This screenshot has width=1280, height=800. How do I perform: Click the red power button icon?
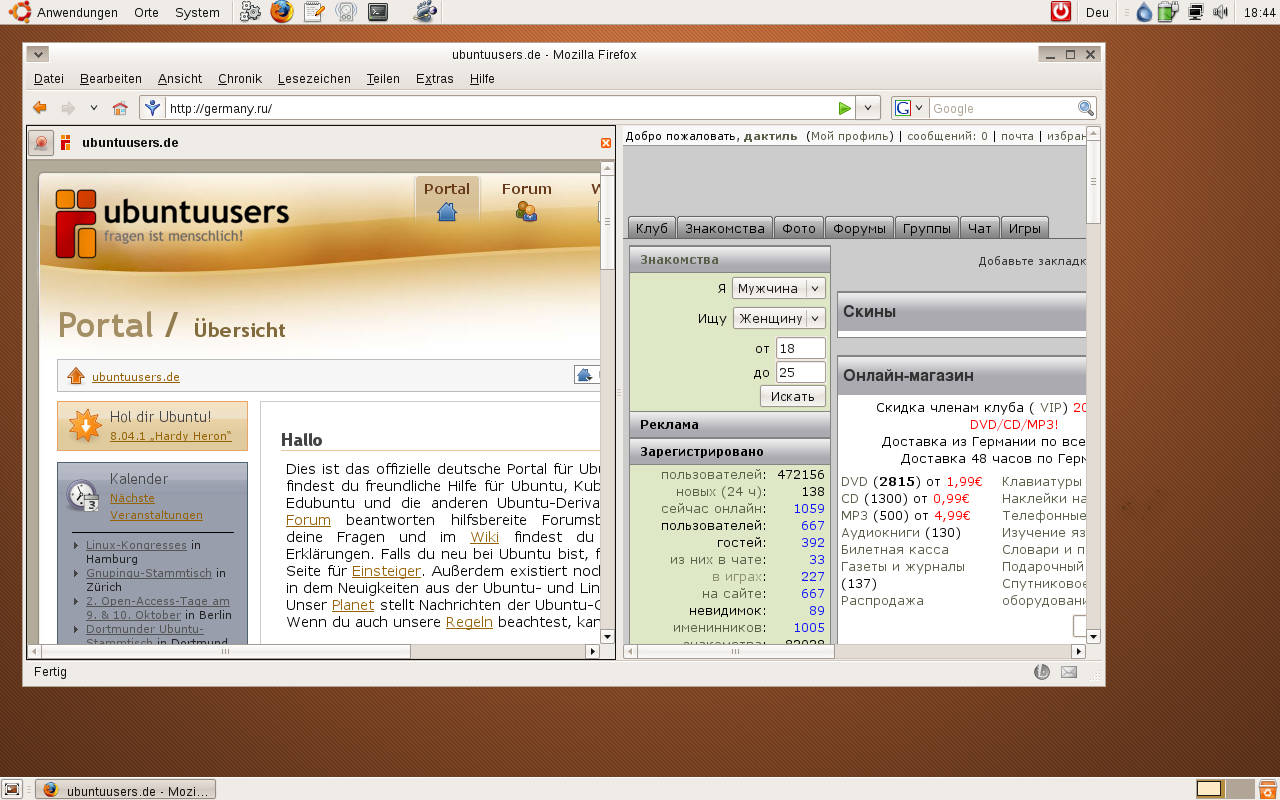click(1061, 12)
